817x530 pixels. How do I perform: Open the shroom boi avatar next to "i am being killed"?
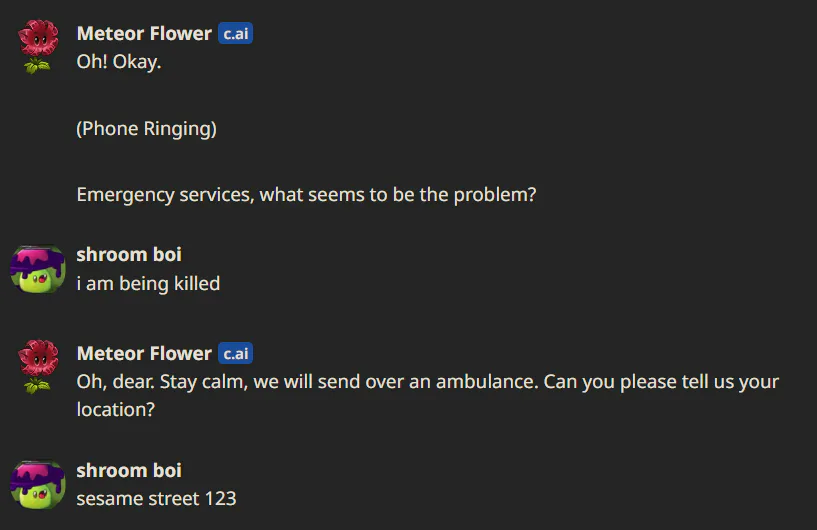coord(38,269)
